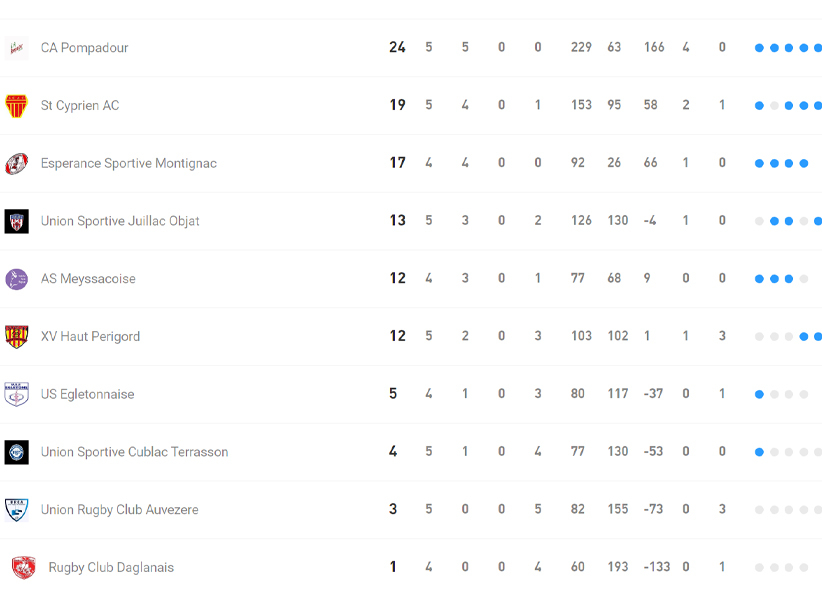Open Union Sportive Juillac Objat team name
Viewport: 822px width, 595px height.
pos(120,221)
